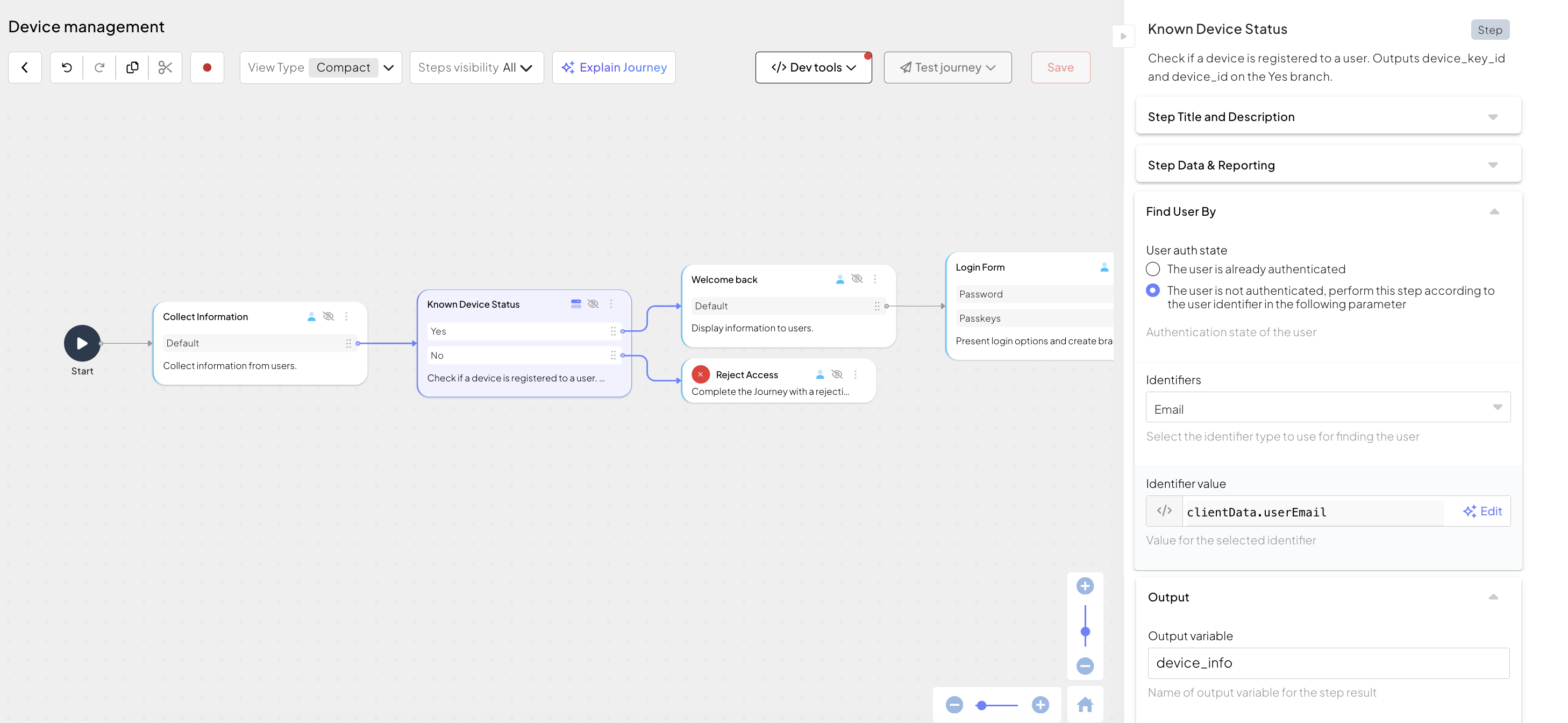1568x723 pixels.
Task: Select Reject Access node title
Action: coord(747,374)
